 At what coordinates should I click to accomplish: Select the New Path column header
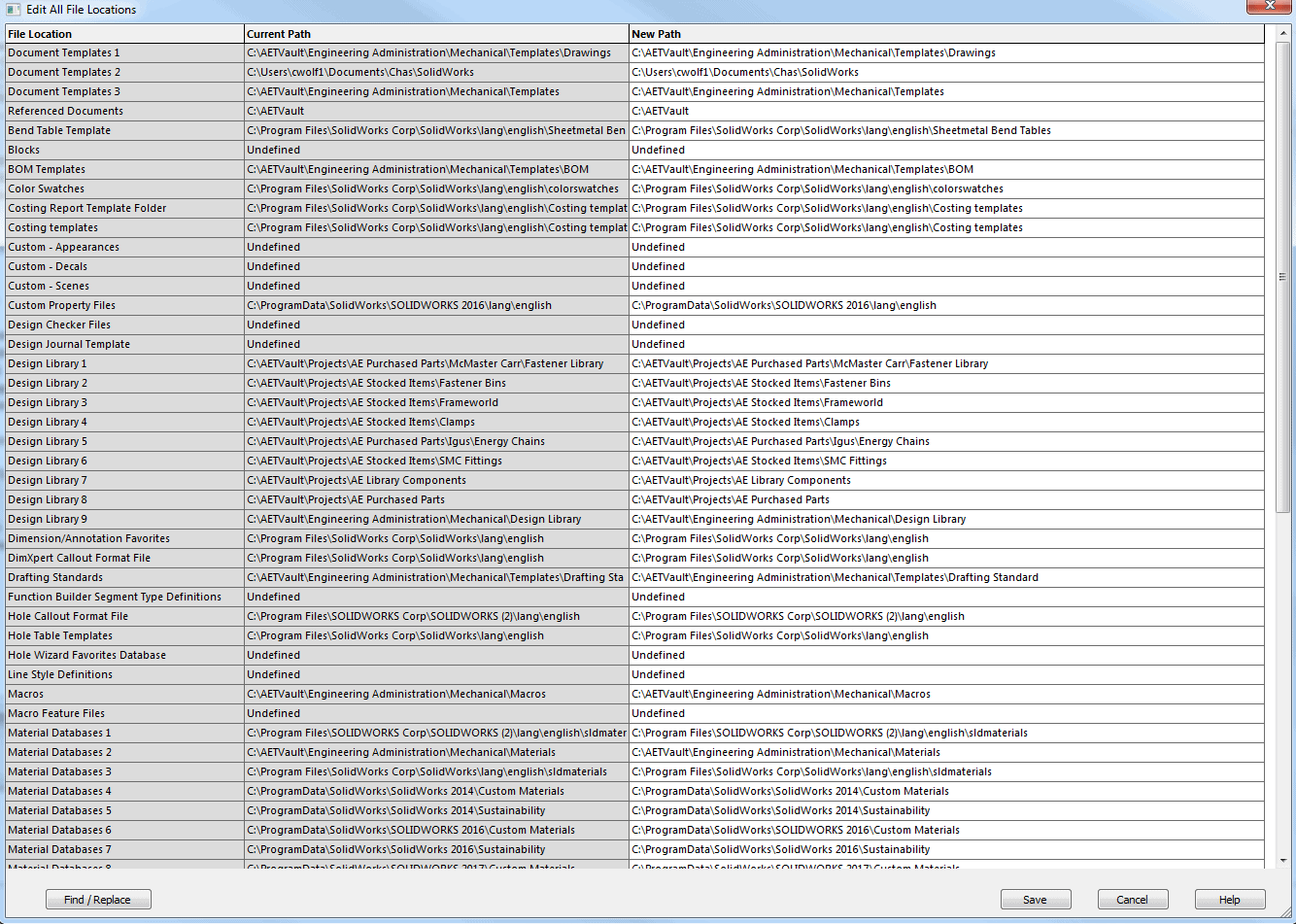click(947, 34)
